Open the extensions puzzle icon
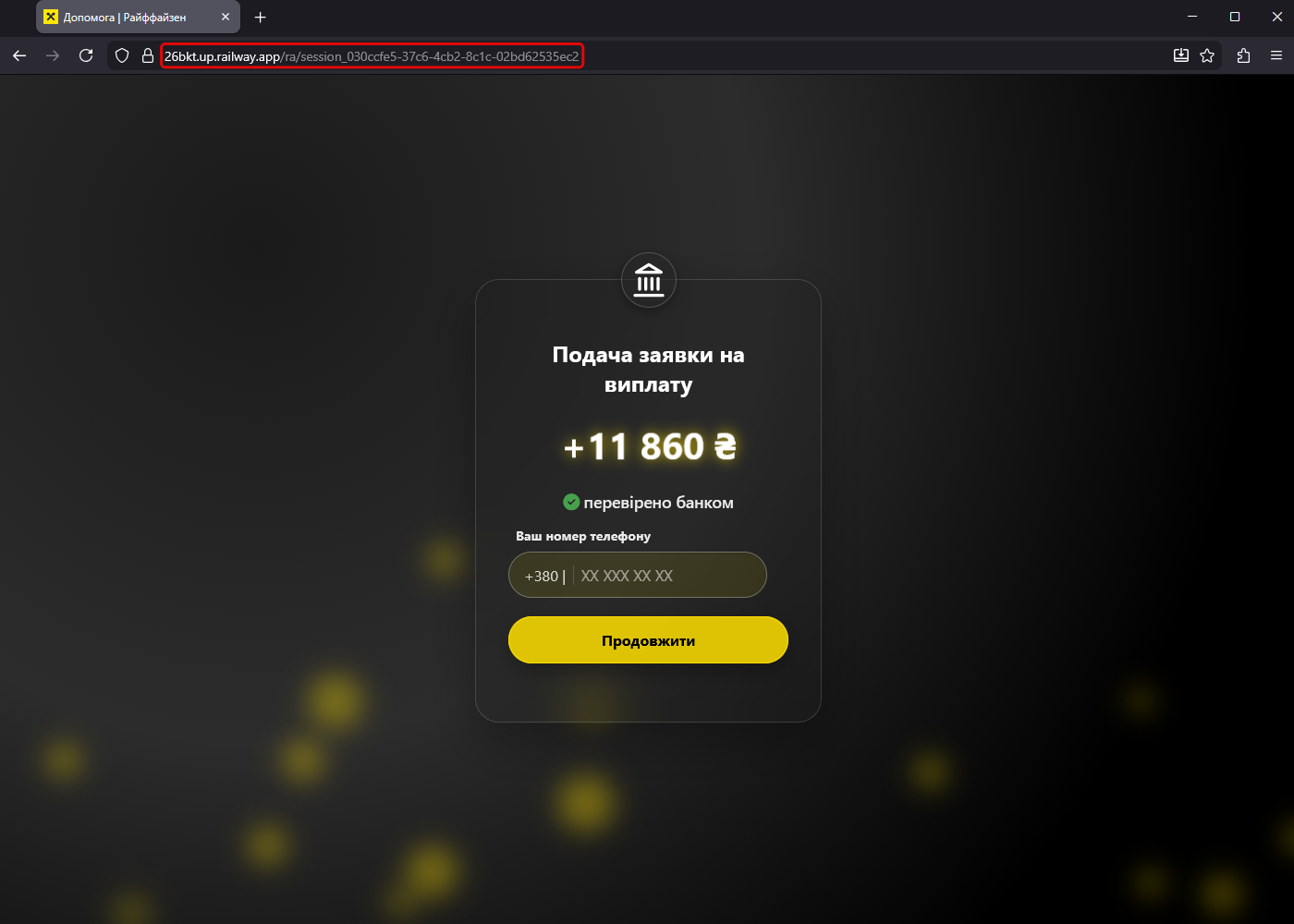The image size is (1294, 924). point(1243,55)
